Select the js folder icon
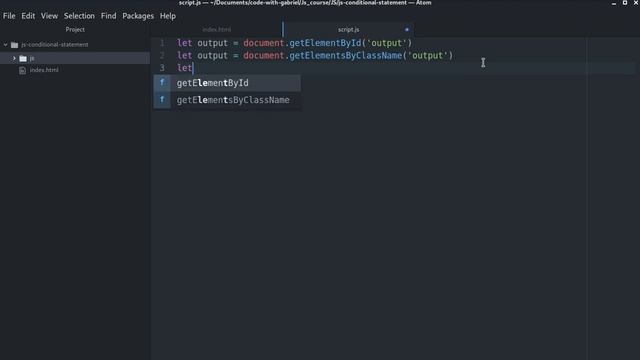 coord(23,59)
